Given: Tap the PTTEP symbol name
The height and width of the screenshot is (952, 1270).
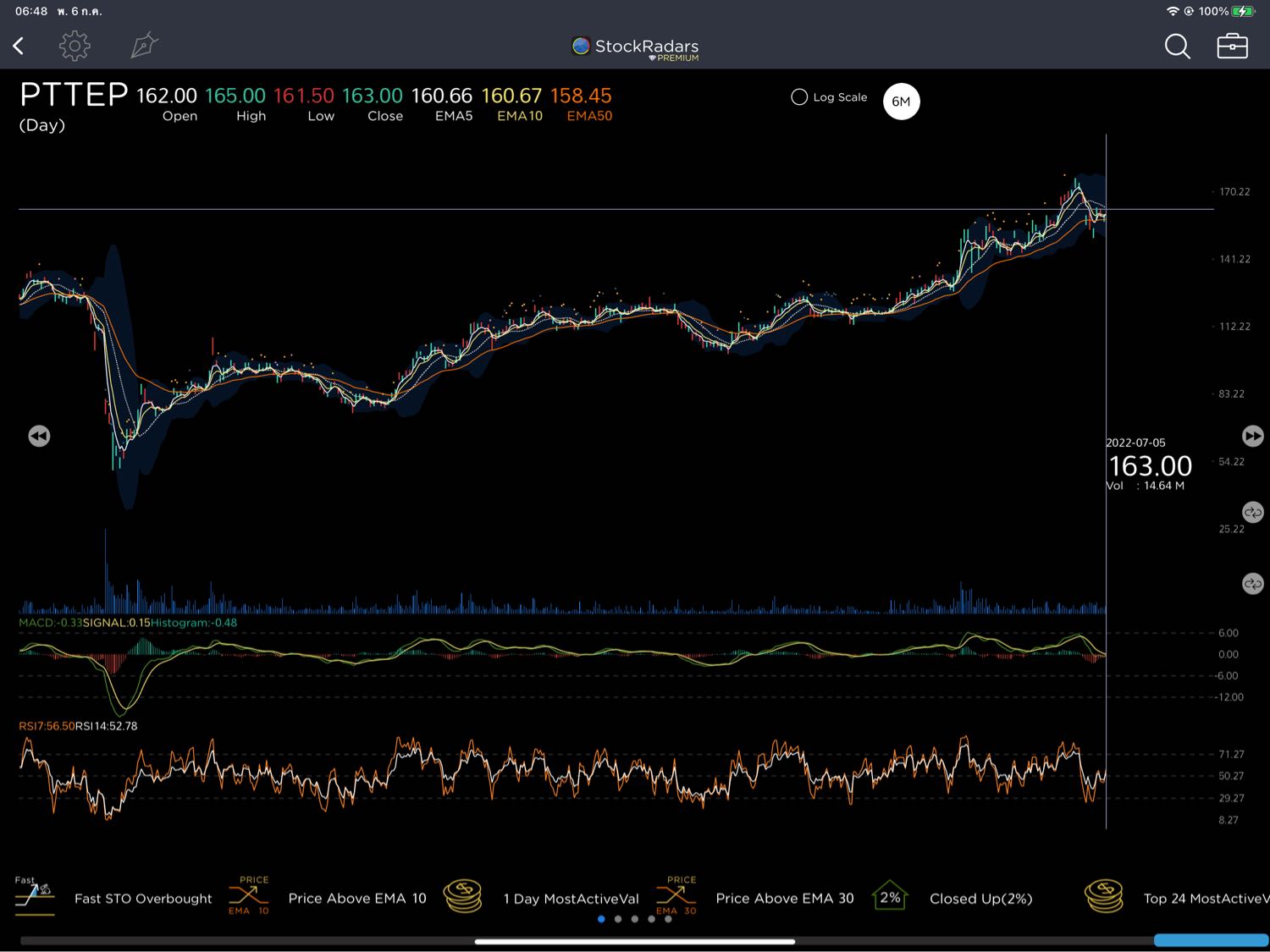Looking at the screenshot, I should pyautogui.click(x=74, y=95).
